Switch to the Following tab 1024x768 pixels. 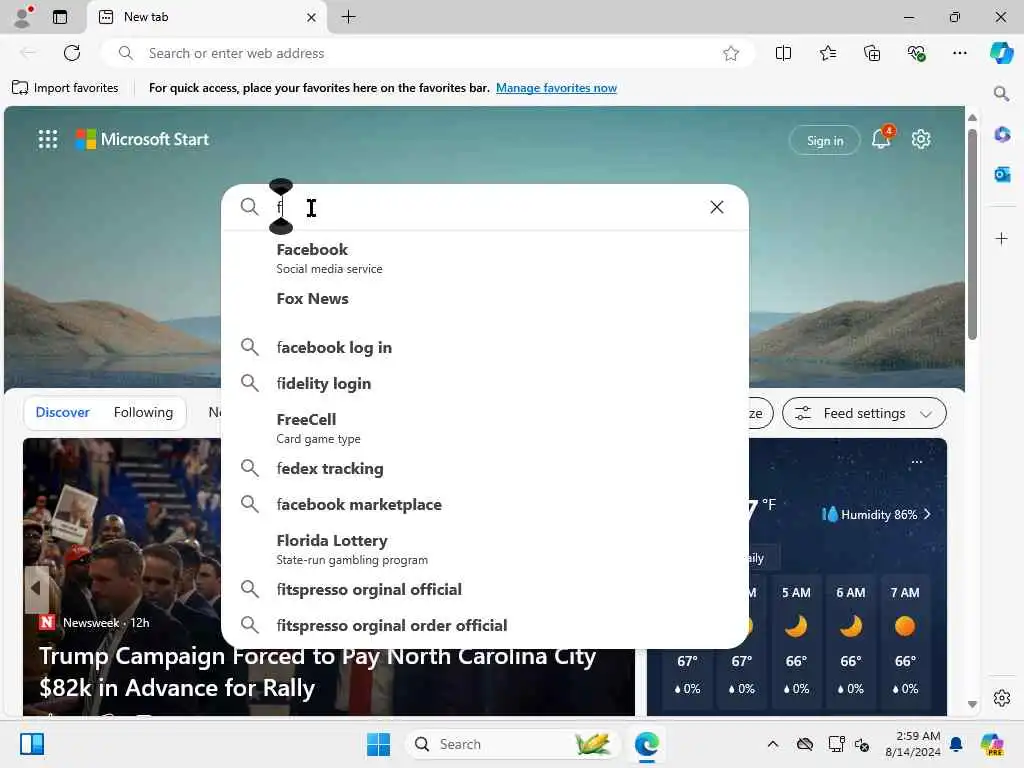coord(143,412)
